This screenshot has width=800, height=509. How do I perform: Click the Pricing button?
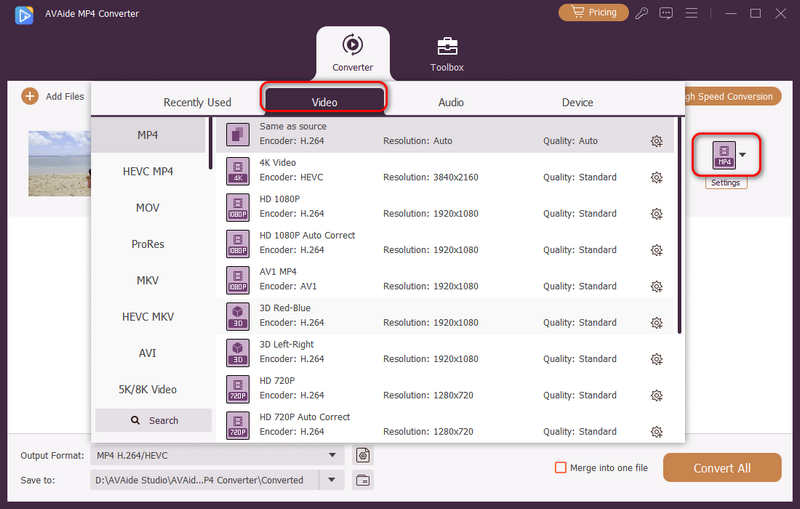click(593, 13)
